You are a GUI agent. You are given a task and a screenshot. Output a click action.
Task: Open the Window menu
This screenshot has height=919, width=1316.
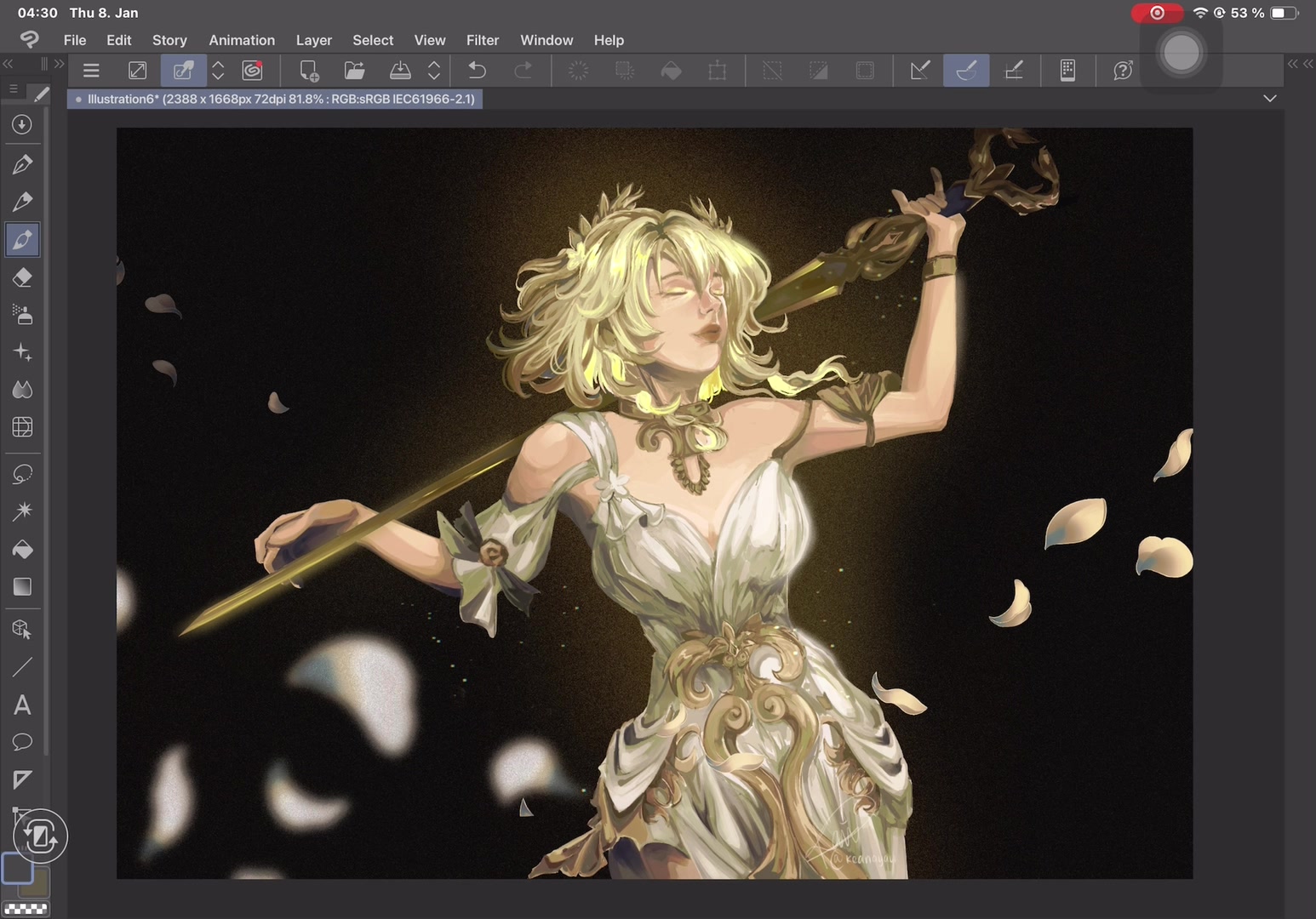546,40
